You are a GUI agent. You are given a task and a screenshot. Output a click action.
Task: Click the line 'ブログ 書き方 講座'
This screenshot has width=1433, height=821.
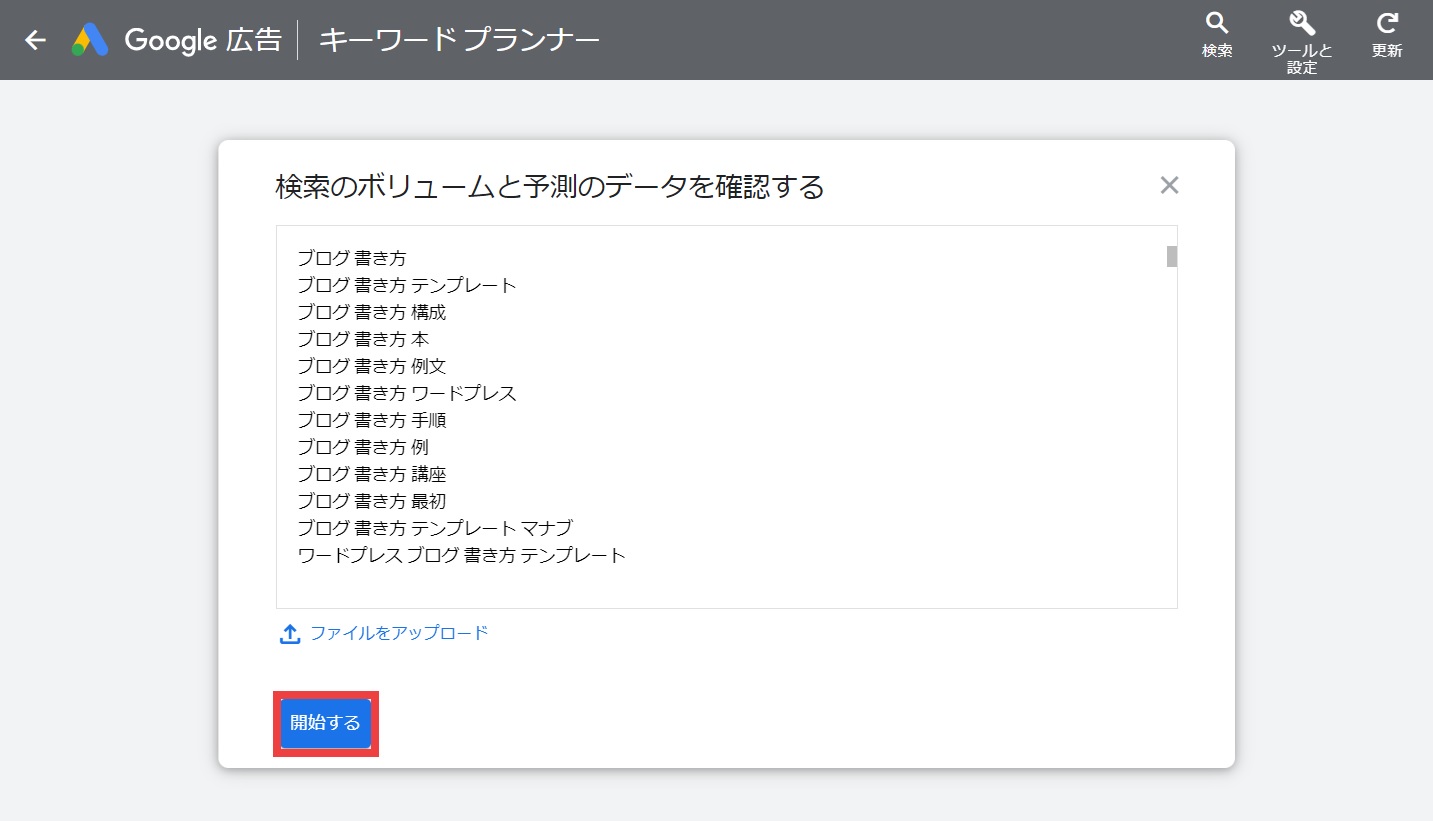372,475
